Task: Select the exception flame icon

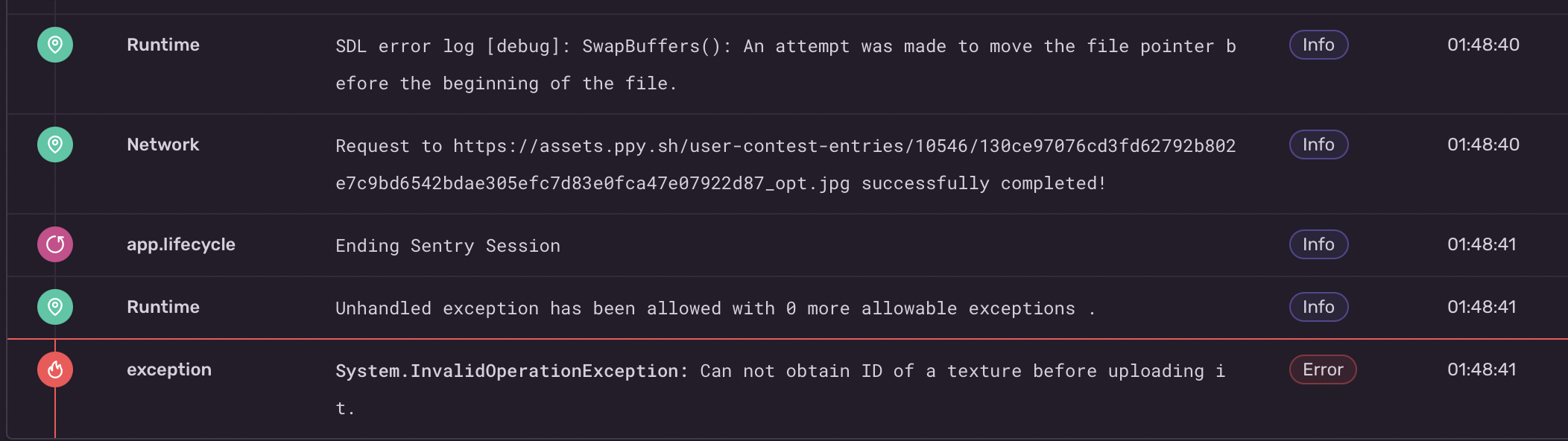Action: tap(54, 369)
